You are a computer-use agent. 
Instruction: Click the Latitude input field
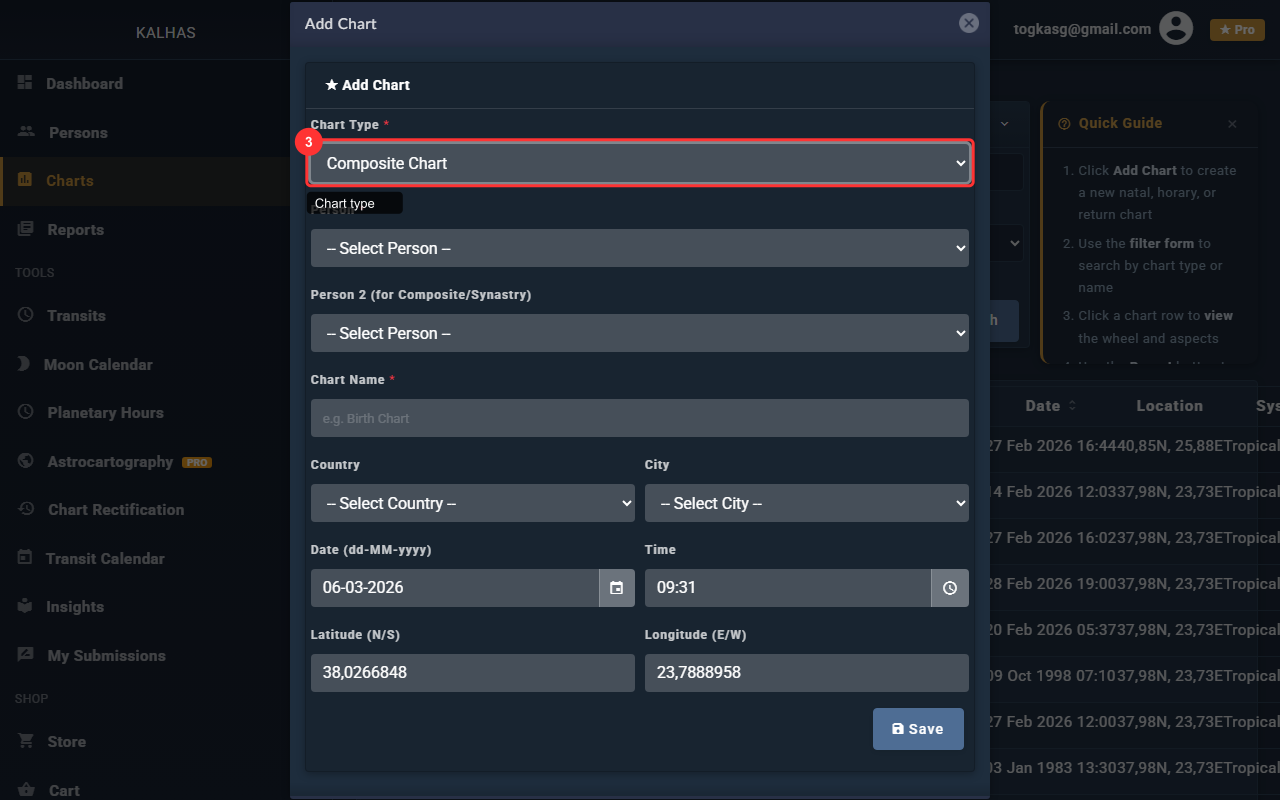tap(472, 673)
